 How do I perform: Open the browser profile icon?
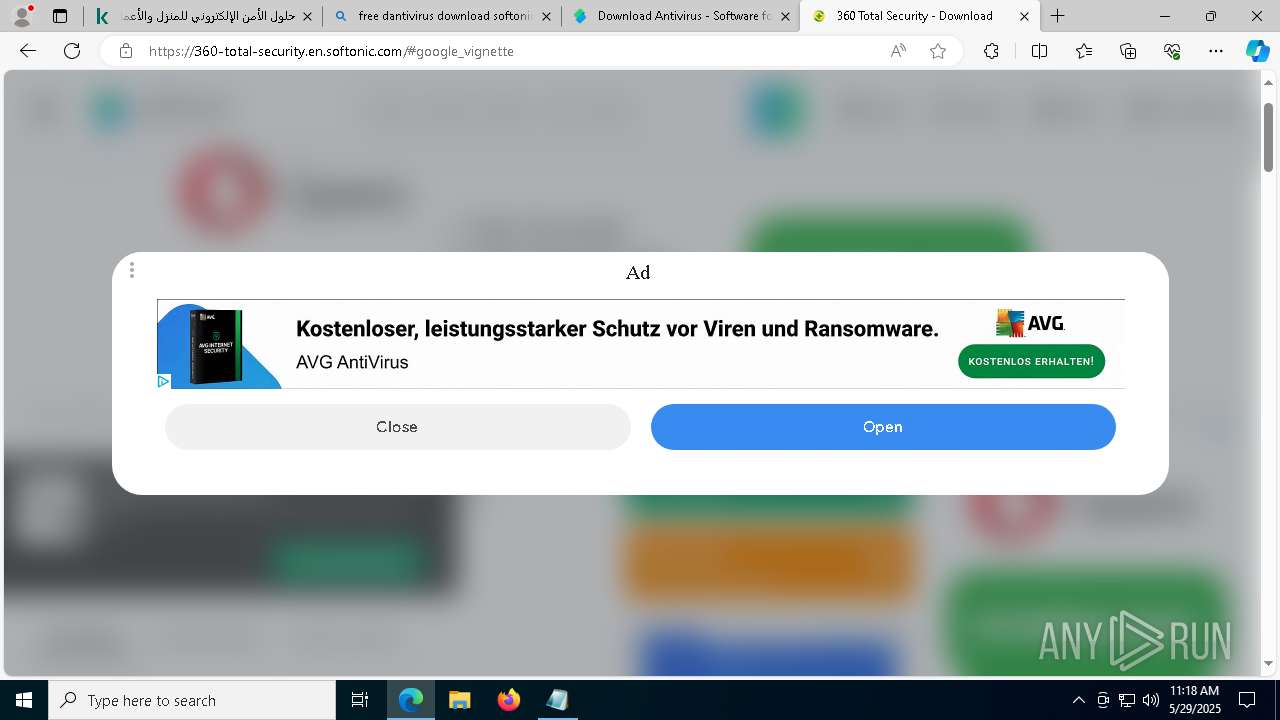click(22, 16)
